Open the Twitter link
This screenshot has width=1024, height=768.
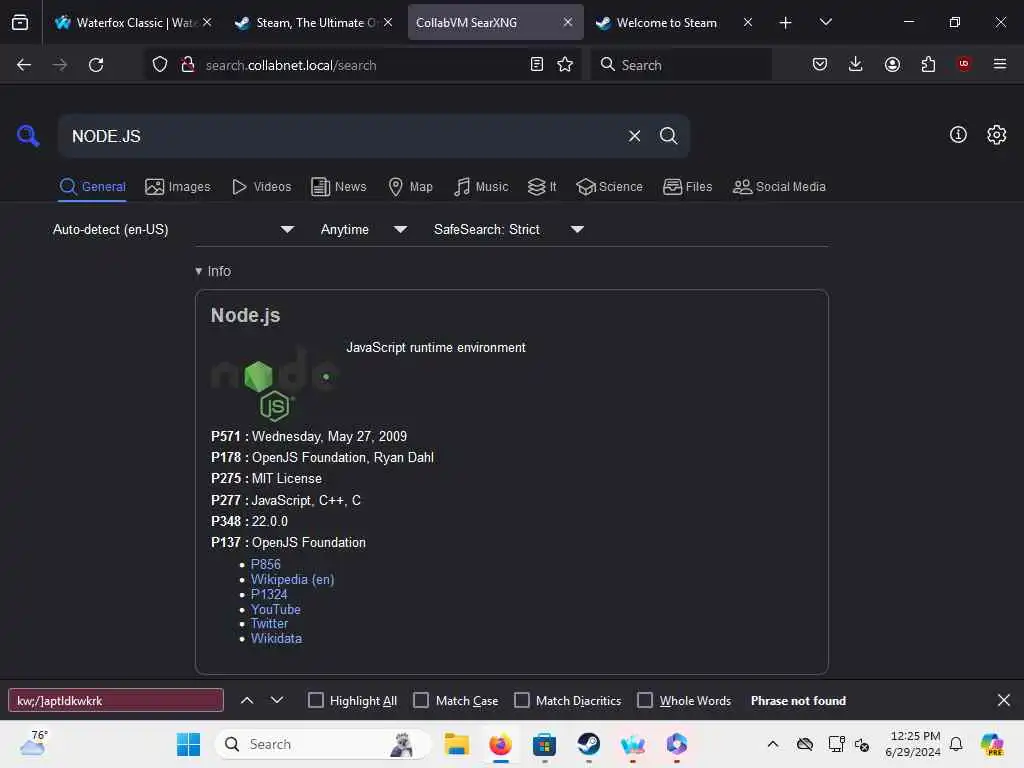click(x=269, y=624)
